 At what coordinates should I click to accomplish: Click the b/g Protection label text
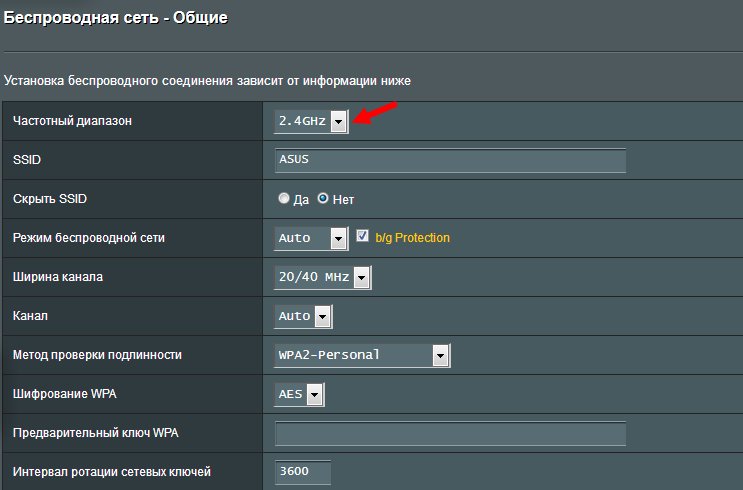(412, 238)
